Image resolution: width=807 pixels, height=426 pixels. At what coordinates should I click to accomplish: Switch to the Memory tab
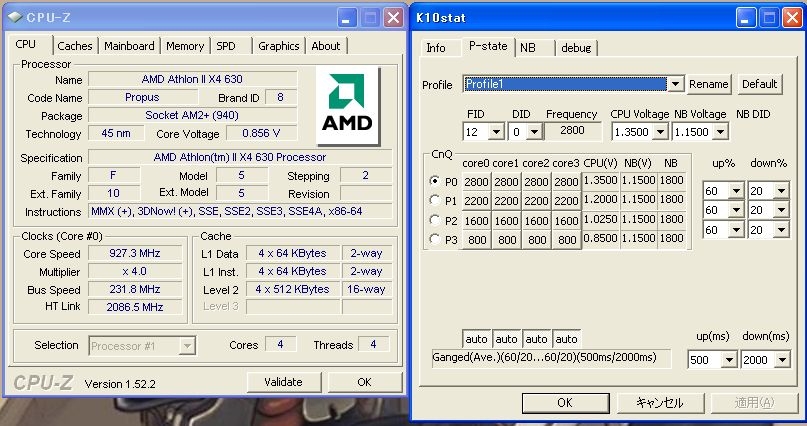click(x=185, y=46)
